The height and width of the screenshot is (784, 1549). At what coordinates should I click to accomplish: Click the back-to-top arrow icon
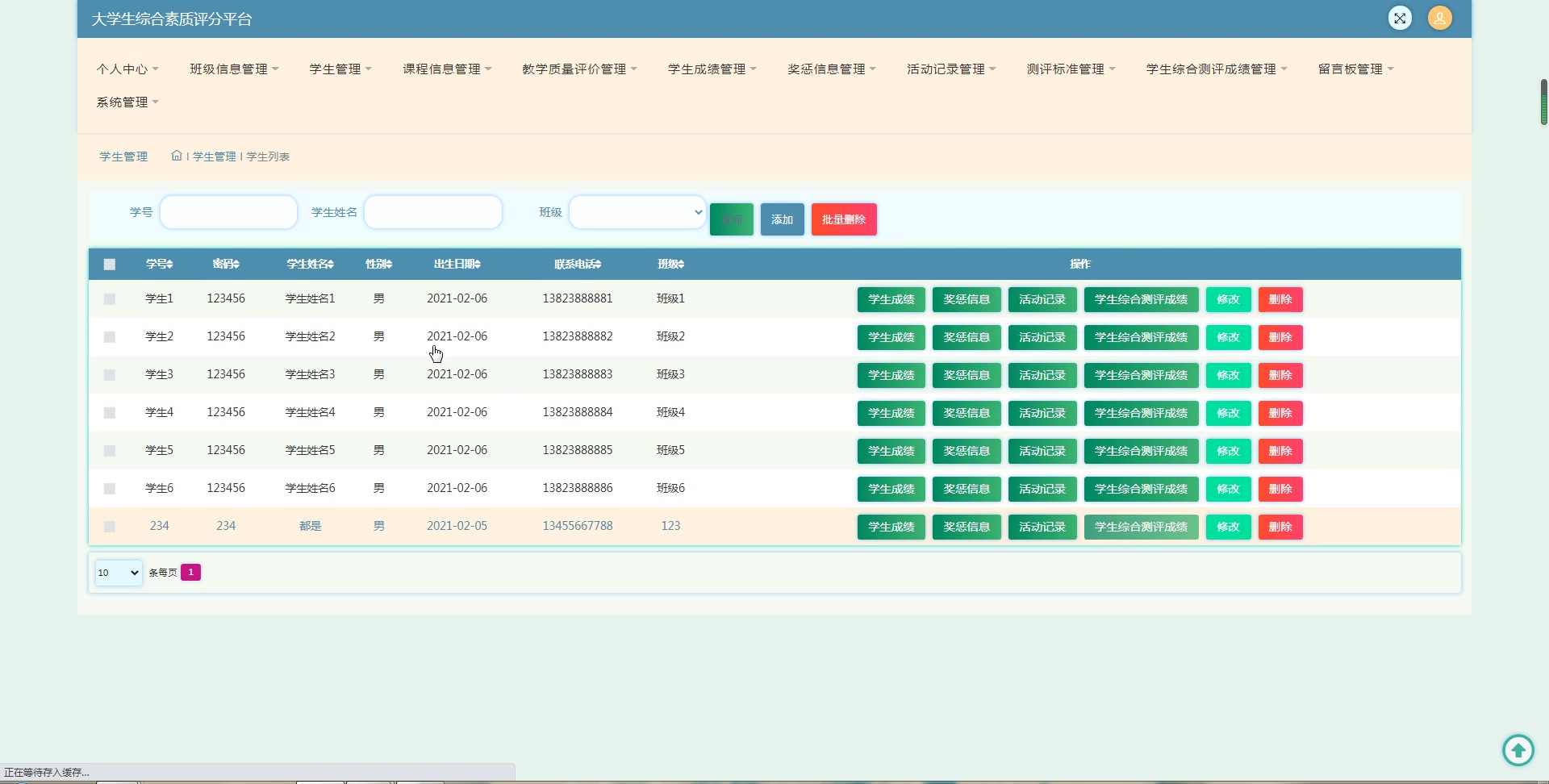coord(1518,750)
